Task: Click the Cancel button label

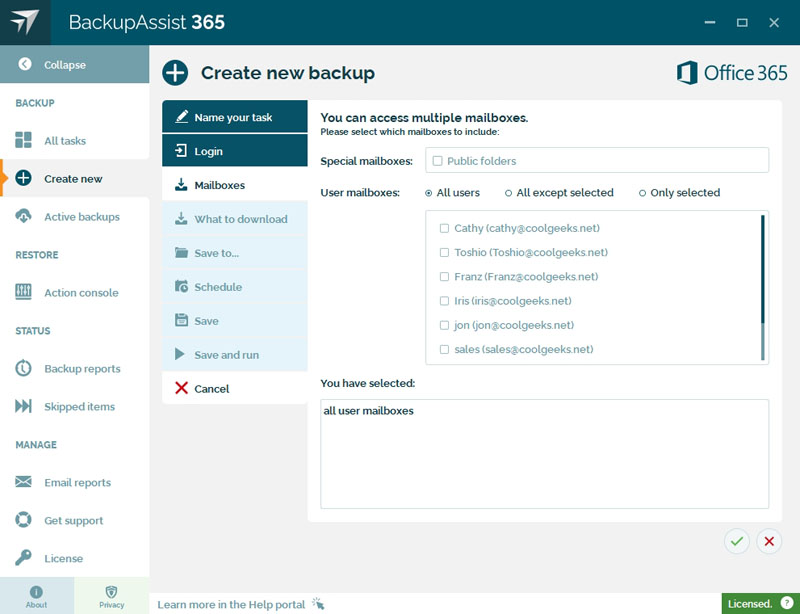Action: 212,389
